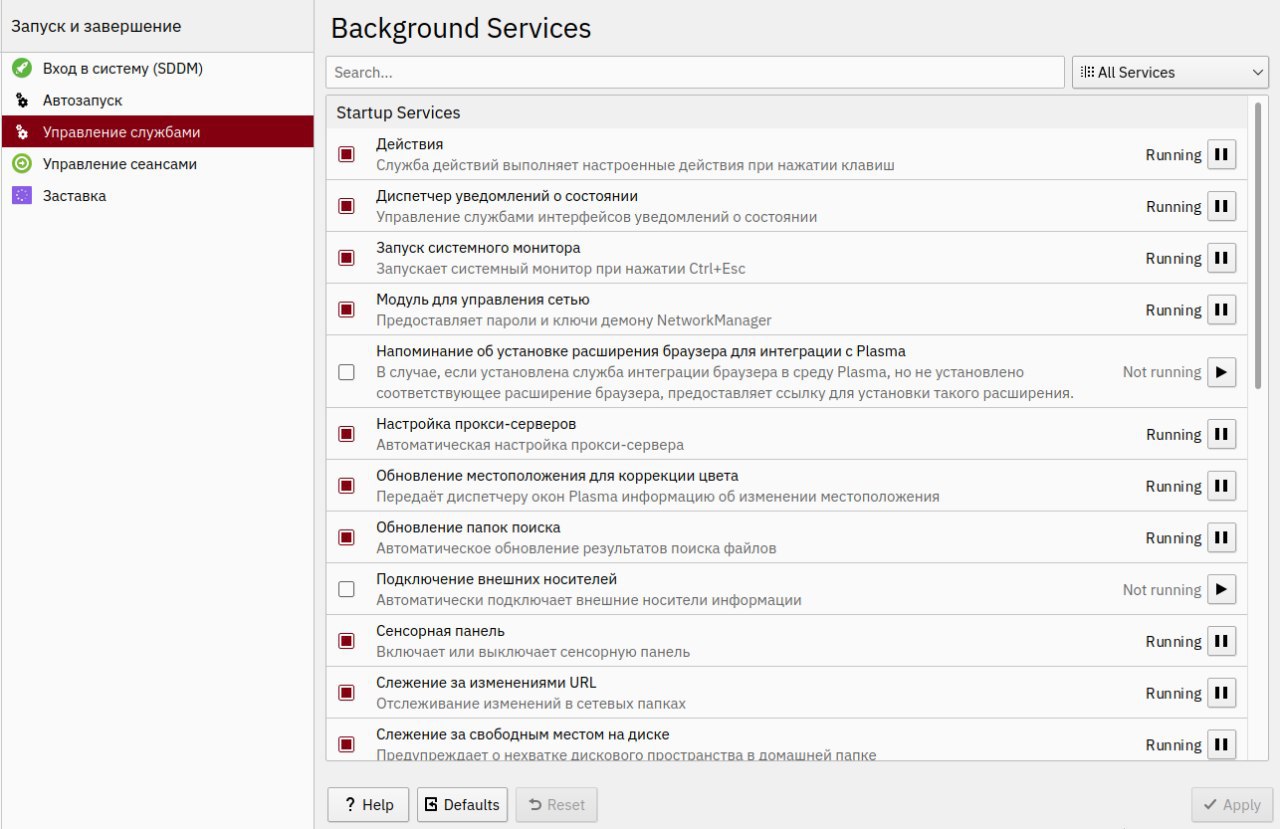Image resolution: width=1280 pixels, height=829 pixels.
Task: Open Заставка settings page
Action: point(157,196)
